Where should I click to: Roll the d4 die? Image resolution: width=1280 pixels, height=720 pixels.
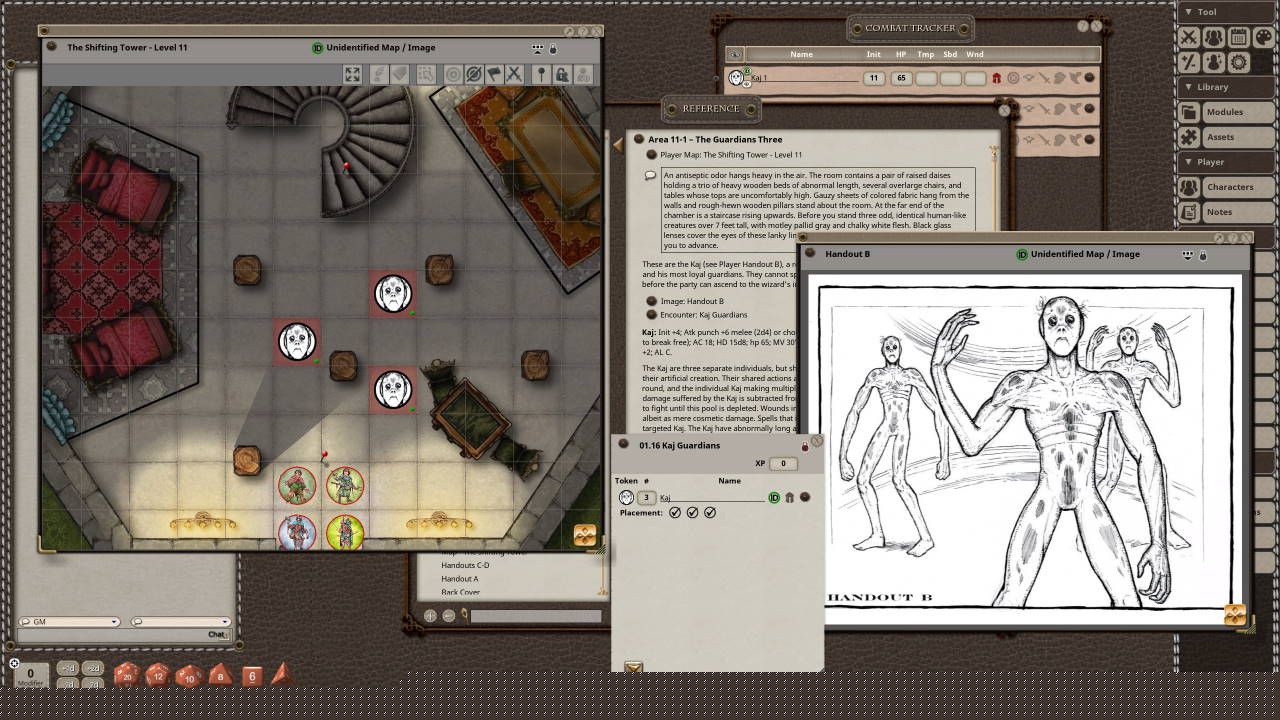[281, 674]
